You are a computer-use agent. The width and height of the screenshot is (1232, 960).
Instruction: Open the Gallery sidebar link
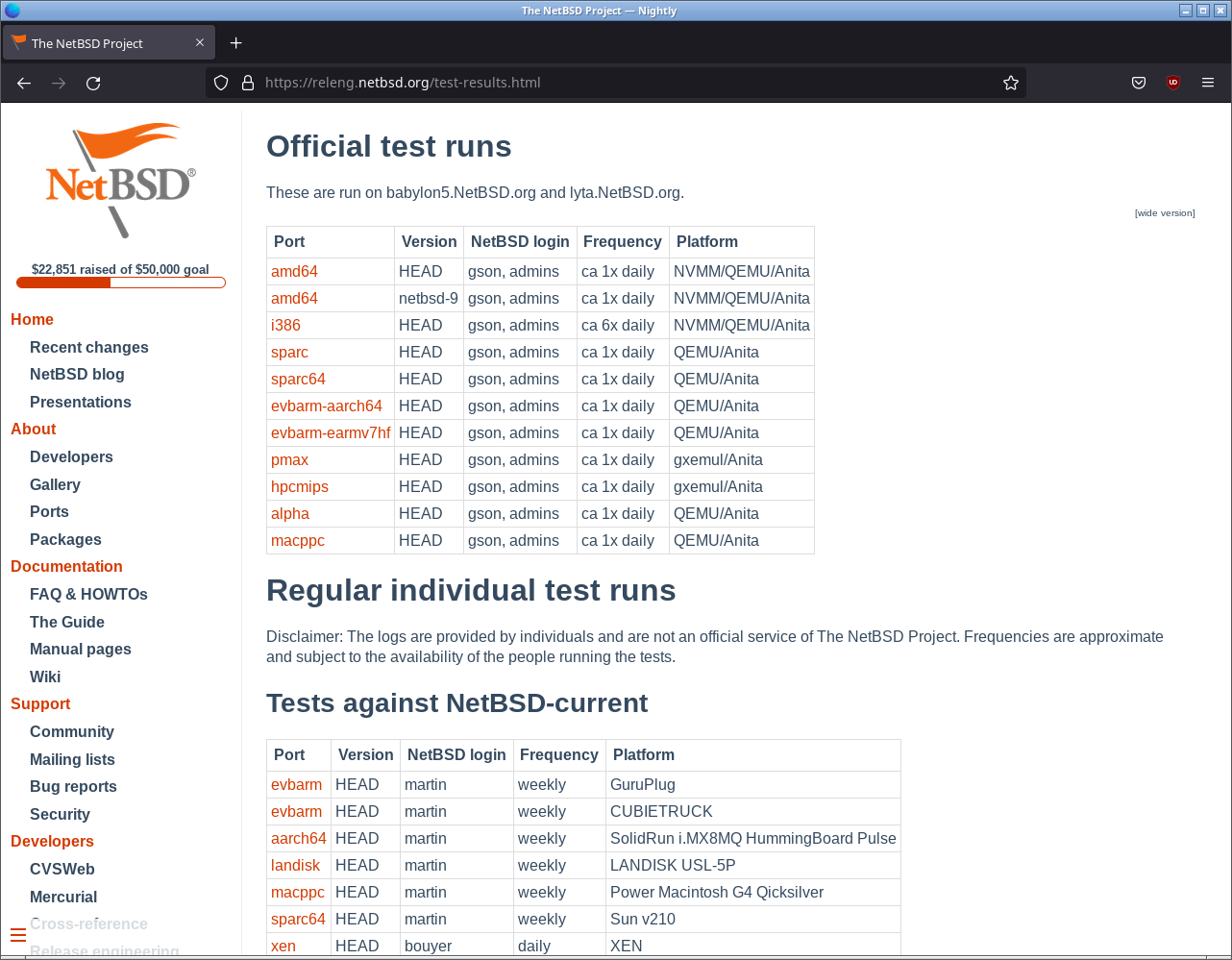click(55, 485)
